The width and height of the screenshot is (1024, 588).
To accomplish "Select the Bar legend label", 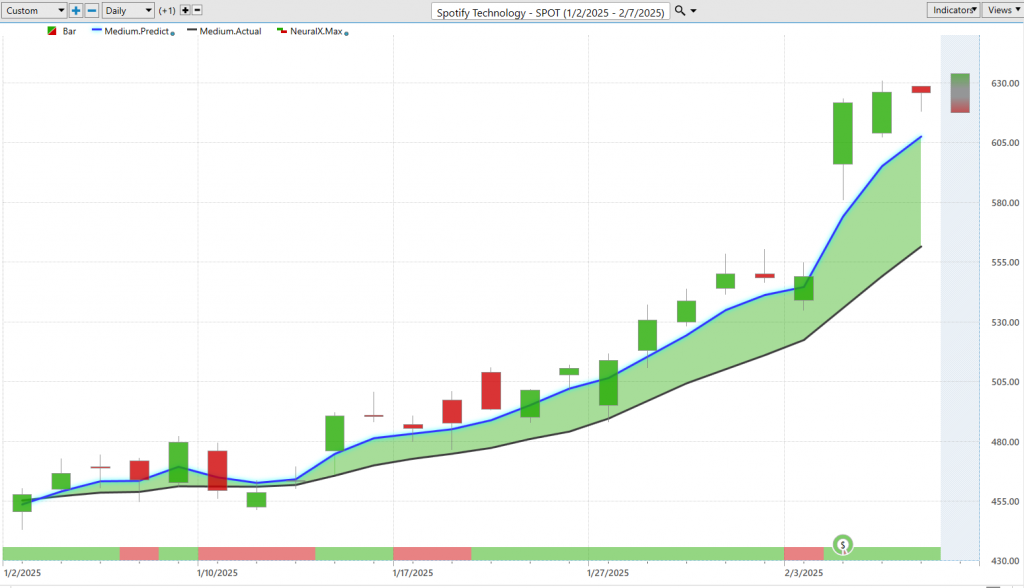I will point(69,31).
